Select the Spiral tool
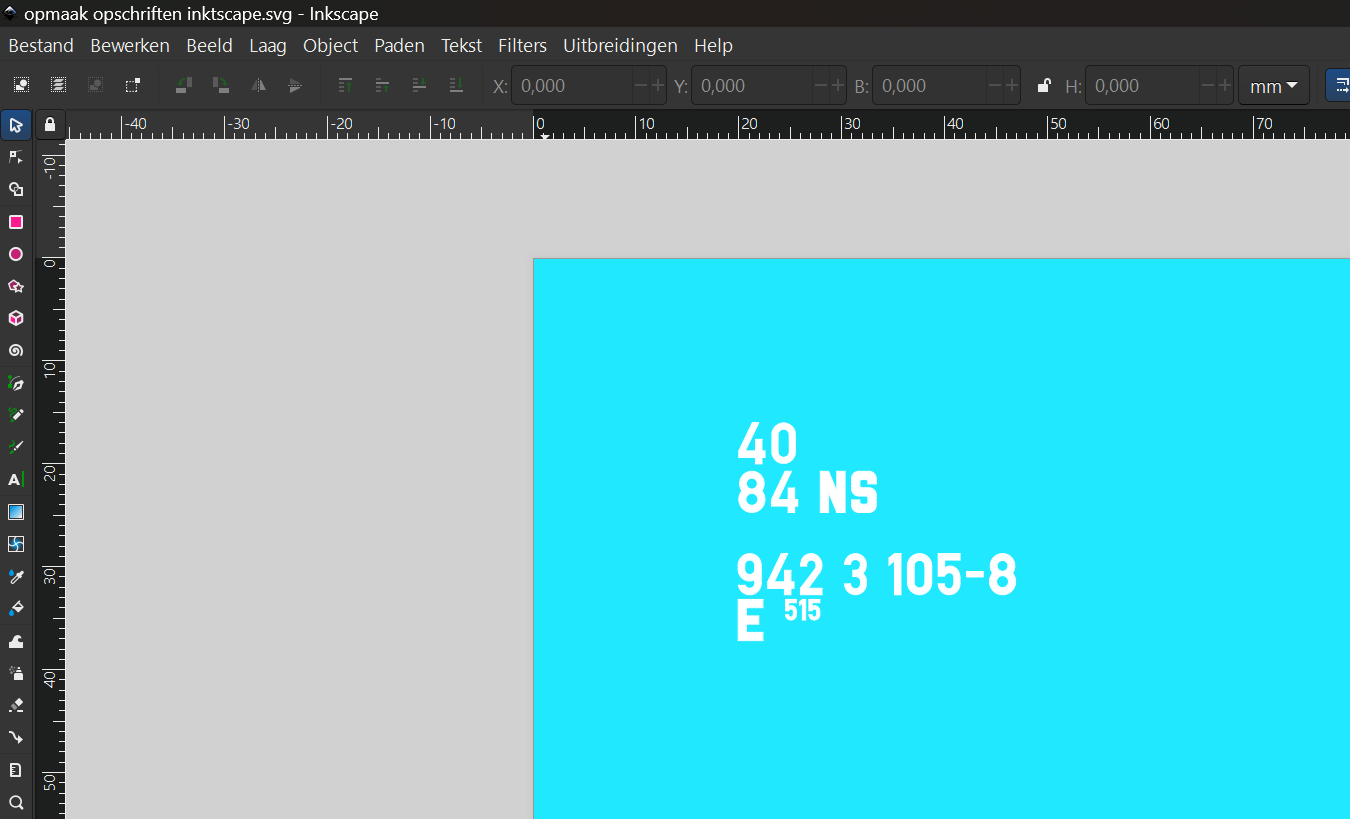This screenshot has width=1350, height=819. 16,350
